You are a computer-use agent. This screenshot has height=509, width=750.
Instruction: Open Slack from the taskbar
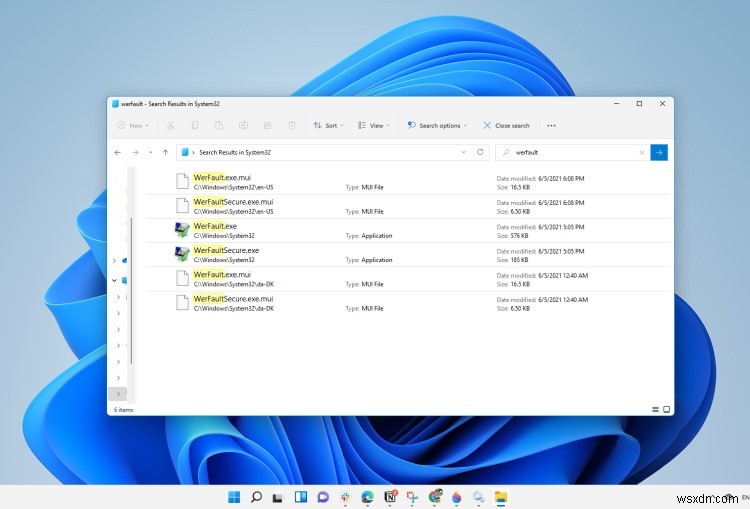pyautogui.click(x=345, y=498)
